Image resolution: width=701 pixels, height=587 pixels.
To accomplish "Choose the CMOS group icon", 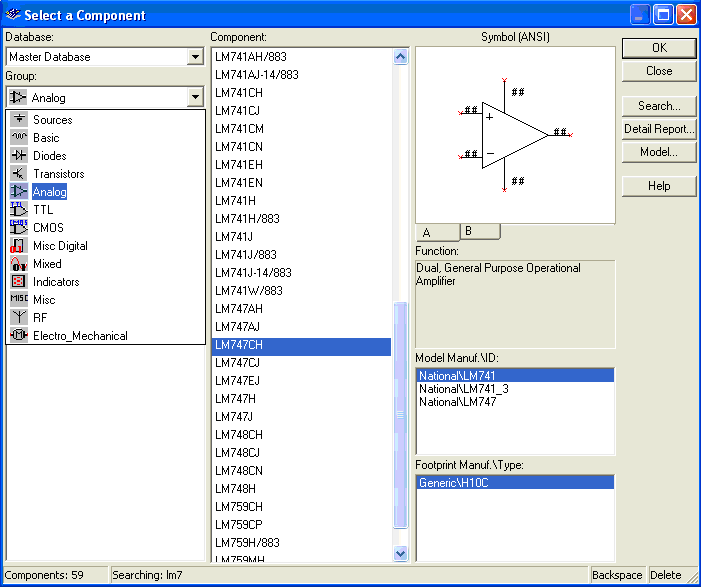I will (x=19, y=228).
